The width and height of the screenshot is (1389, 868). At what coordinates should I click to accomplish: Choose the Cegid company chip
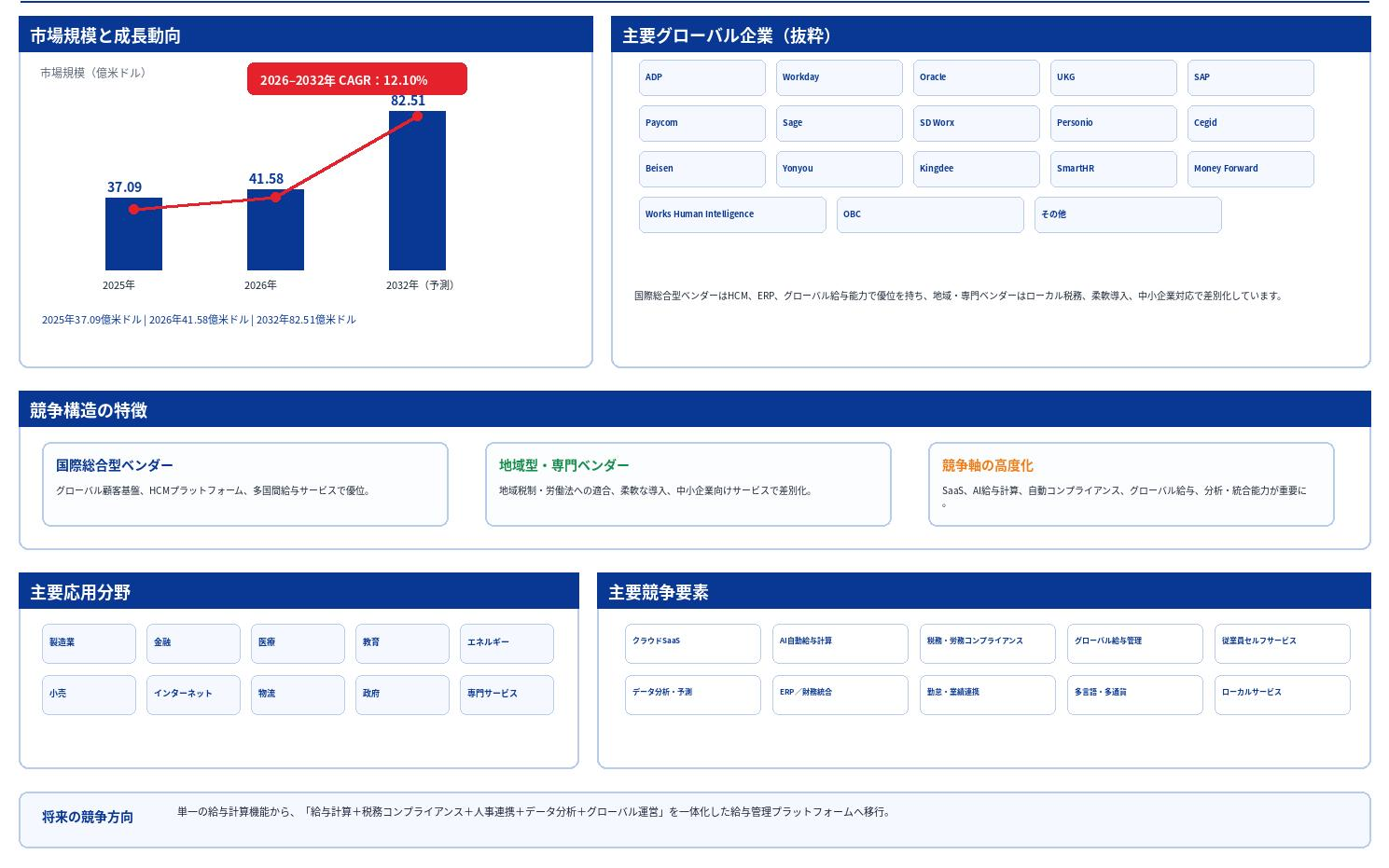click(x=1250, y=123)
